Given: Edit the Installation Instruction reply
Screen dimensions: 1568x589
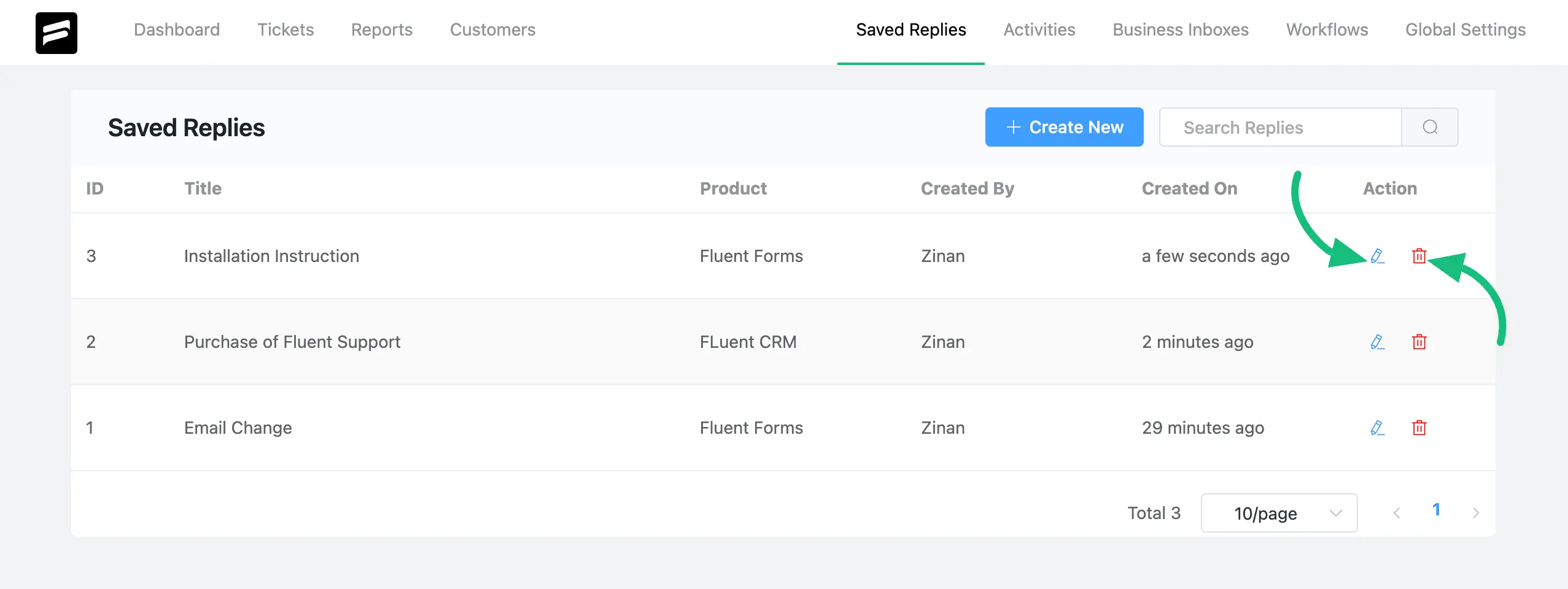Looking at the screenshot, I should [x=1377, y=256].
